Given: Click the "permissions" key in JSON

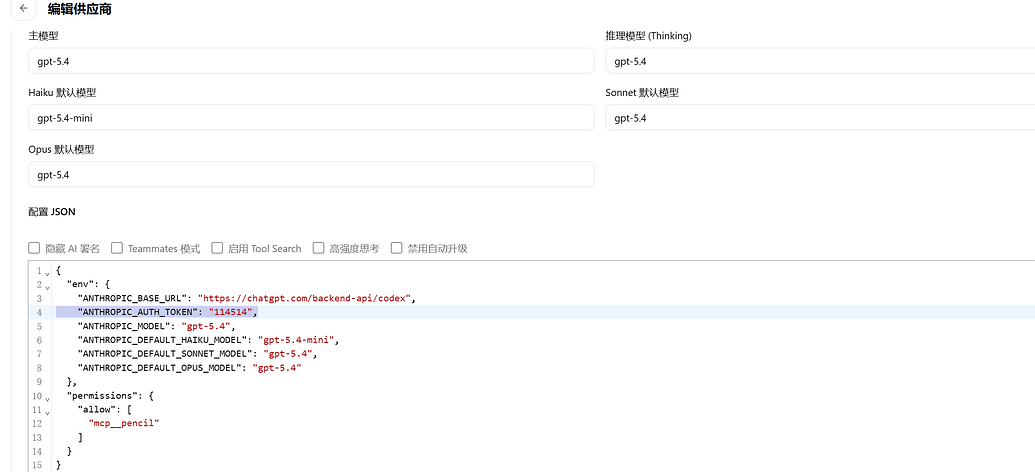Looking at the screenshot, I should click(x=100, y=395).
